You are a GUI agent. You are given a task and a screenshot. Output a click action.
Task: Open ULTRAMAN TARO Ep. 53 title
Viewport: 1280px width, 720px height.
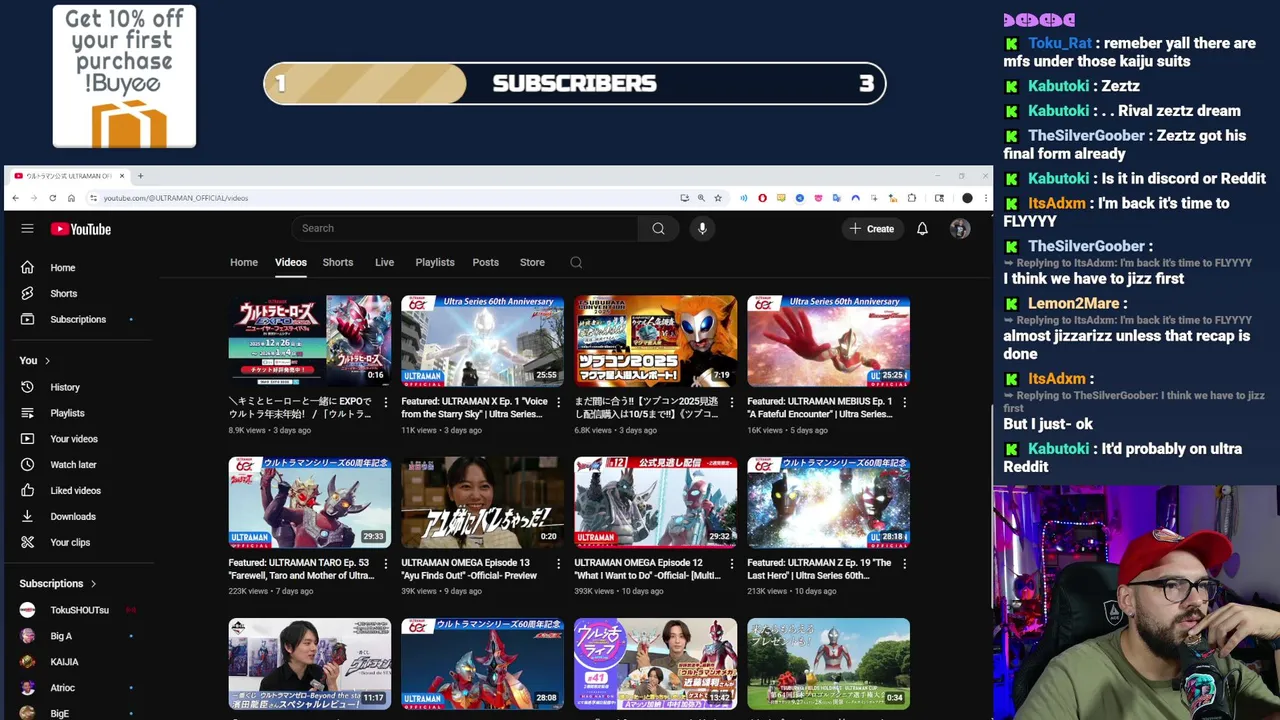click(x=301, y=569)
